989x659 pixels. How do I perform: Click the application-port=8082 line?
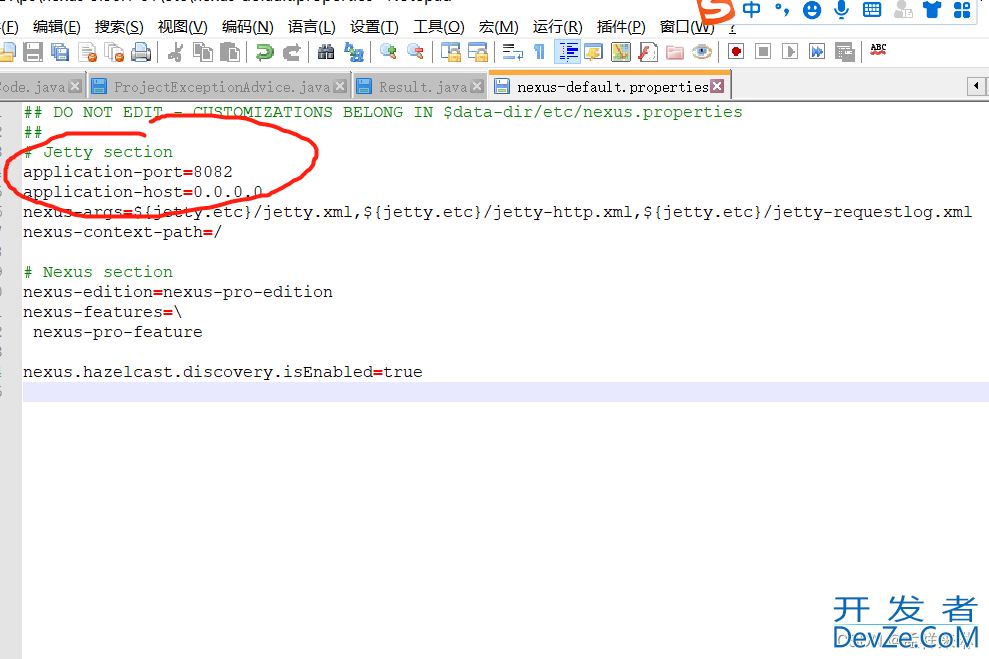coord(127,172)
